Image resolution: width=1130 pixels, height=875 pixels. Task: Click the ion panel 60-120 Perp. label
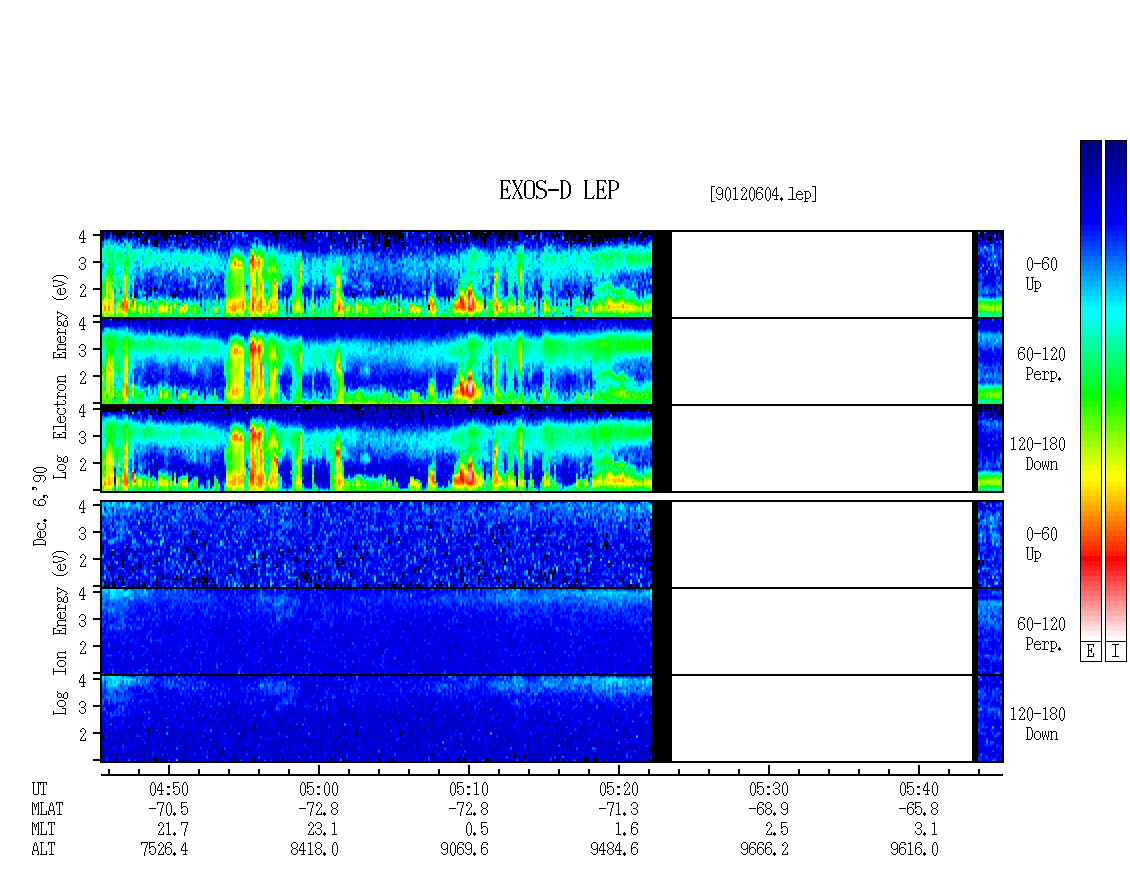[1041, 634]
